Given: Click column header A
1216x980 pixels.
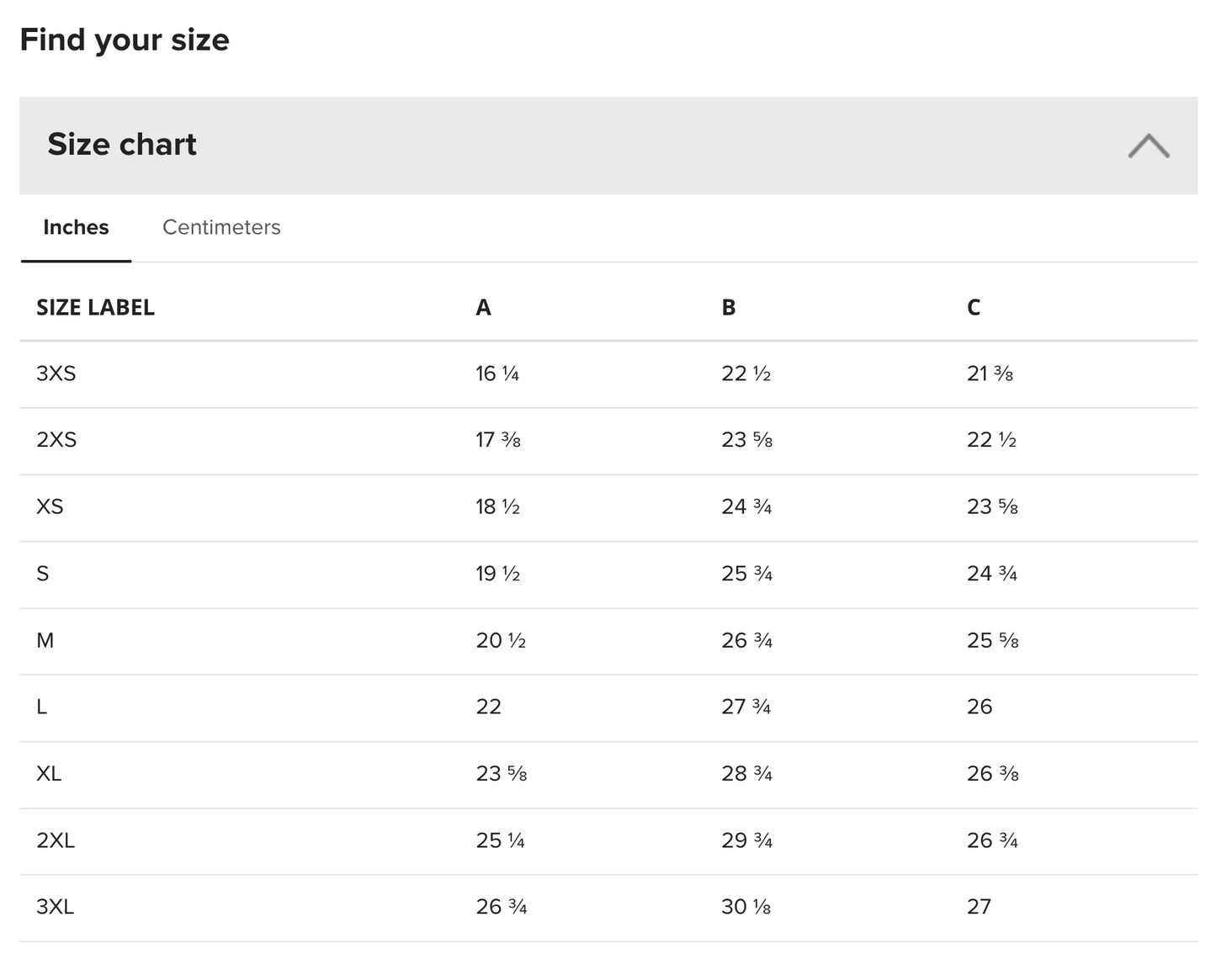Looking at the screenshot, I should coord(483,308).
